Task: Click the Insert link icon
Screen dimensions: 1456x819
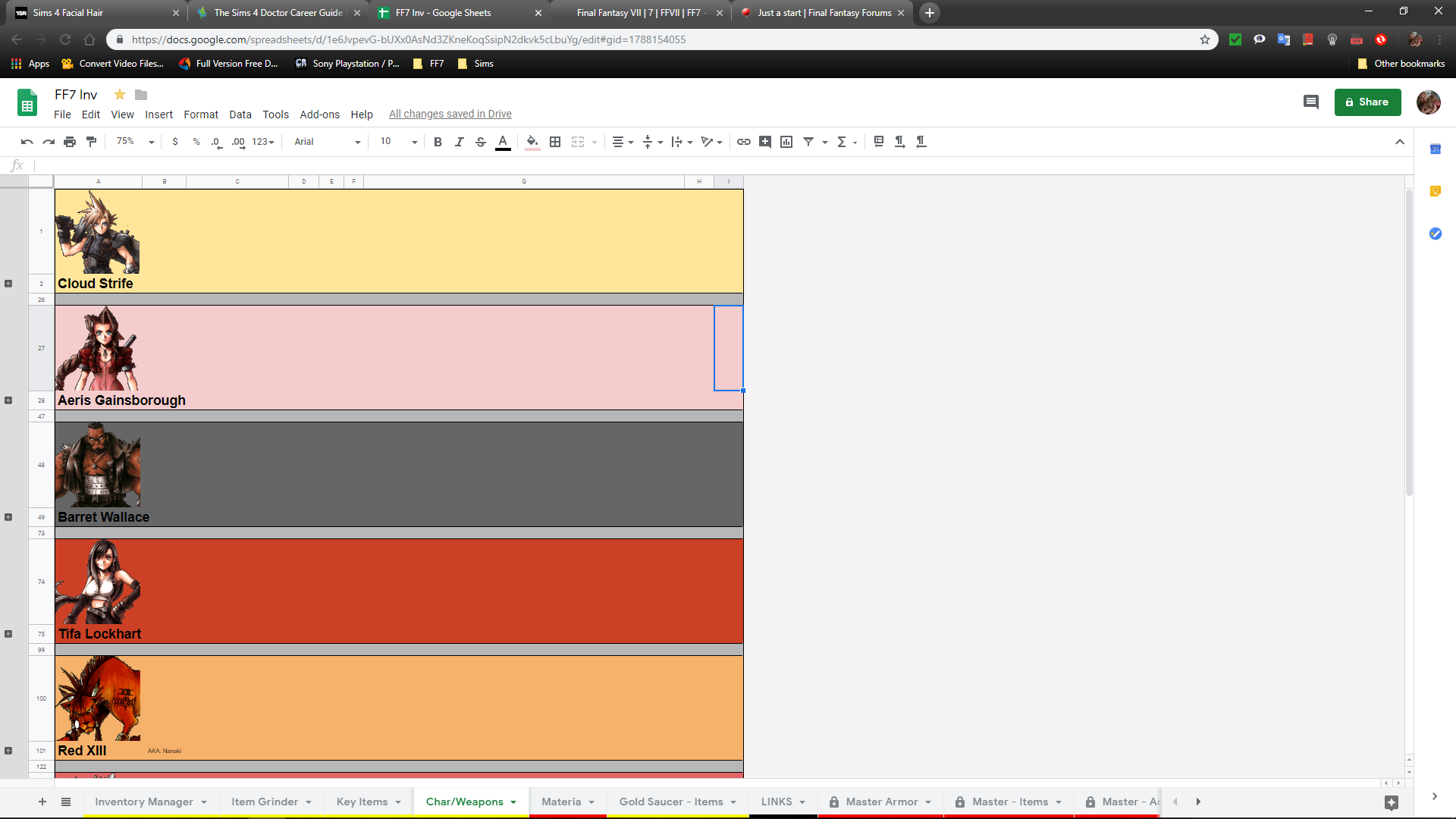Action: tap(744, 142)
